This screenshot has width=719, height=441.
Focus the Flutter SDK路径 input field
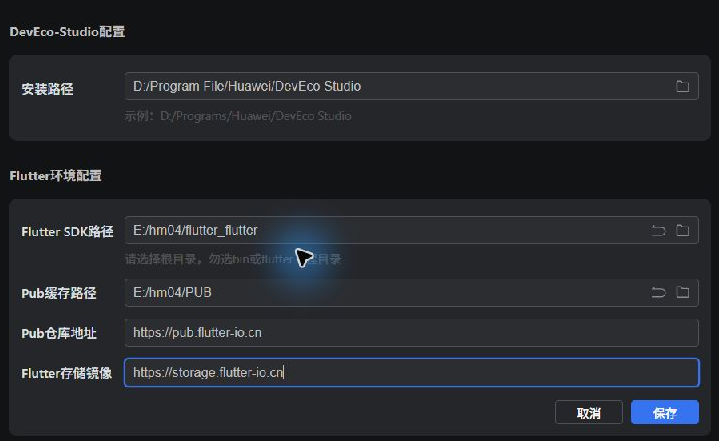coord(411,230)
